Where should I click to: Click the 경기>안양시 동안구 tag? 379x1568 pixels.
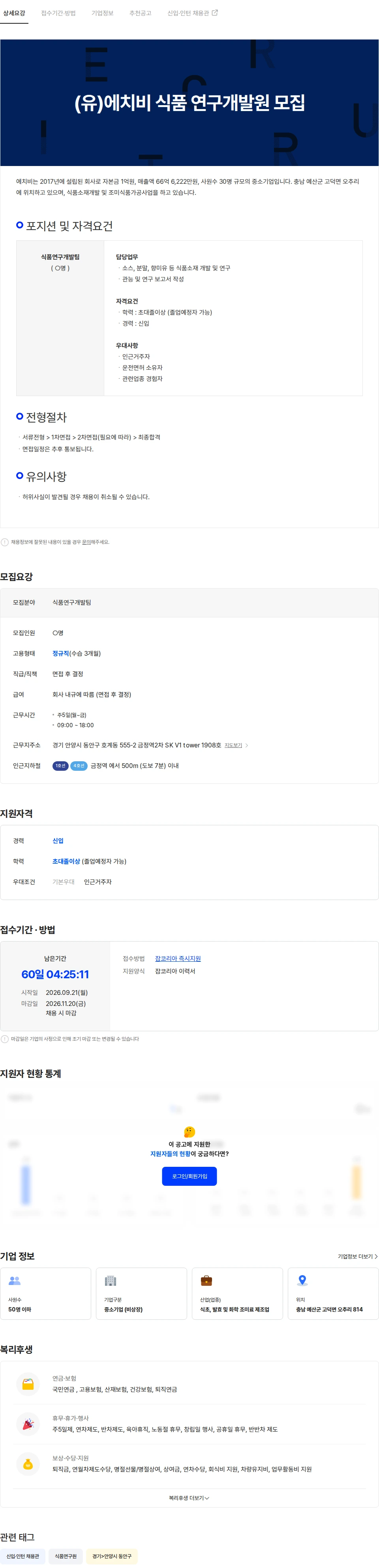[112, 1557]
